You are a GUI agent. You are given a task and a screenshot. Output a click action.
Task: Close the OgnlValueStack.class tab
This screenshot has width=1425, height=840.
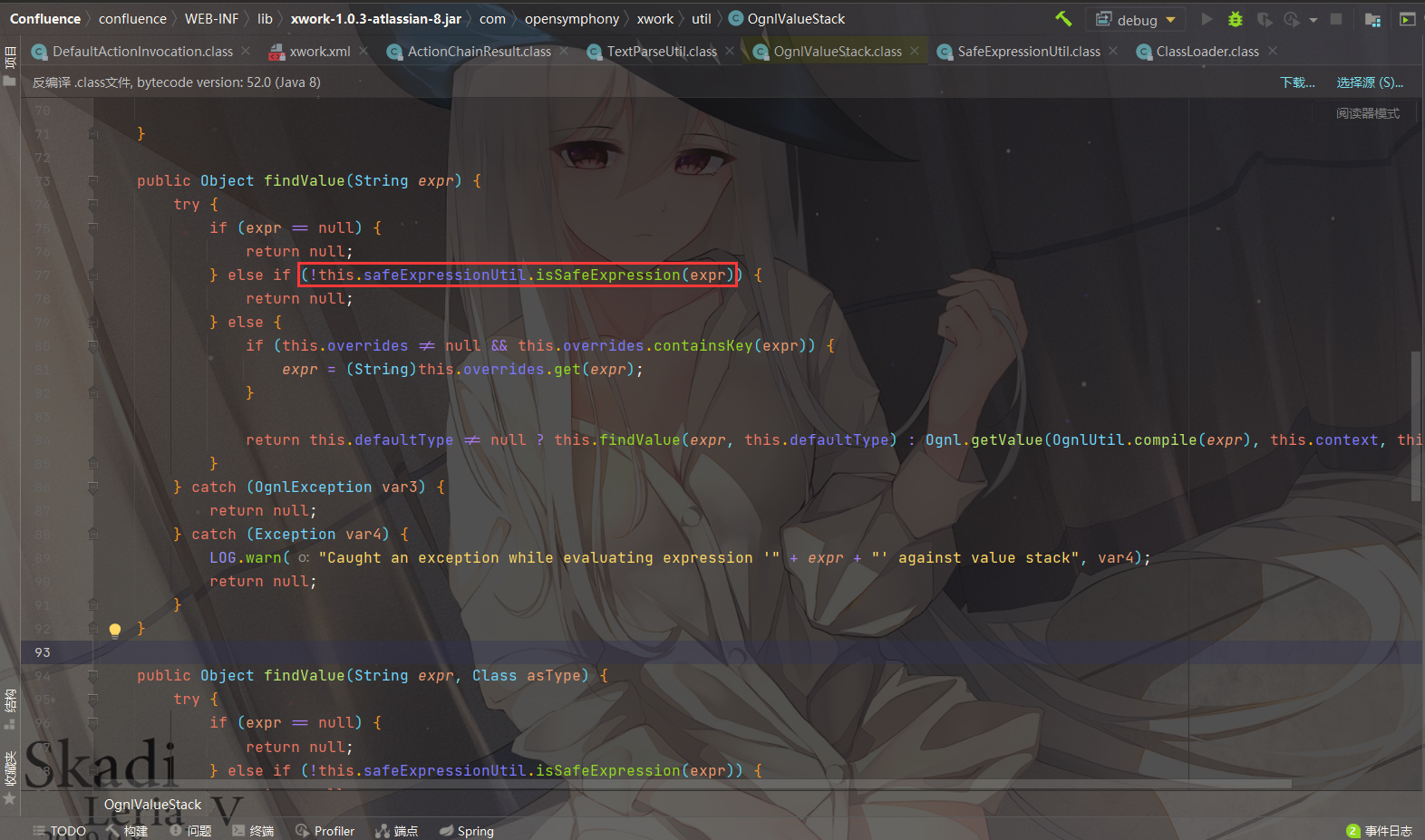tap(915, 51)
